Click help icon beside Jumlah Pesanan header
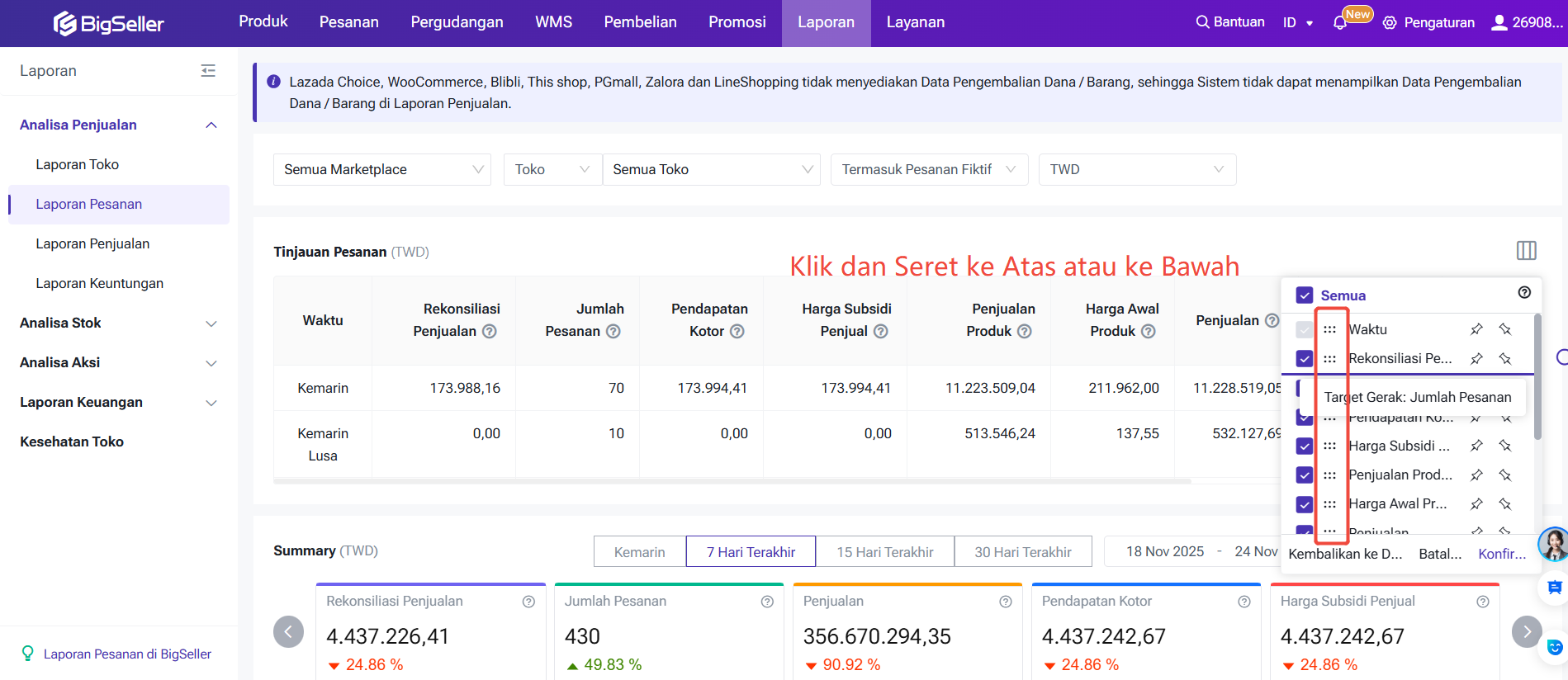 click(613, 331)
